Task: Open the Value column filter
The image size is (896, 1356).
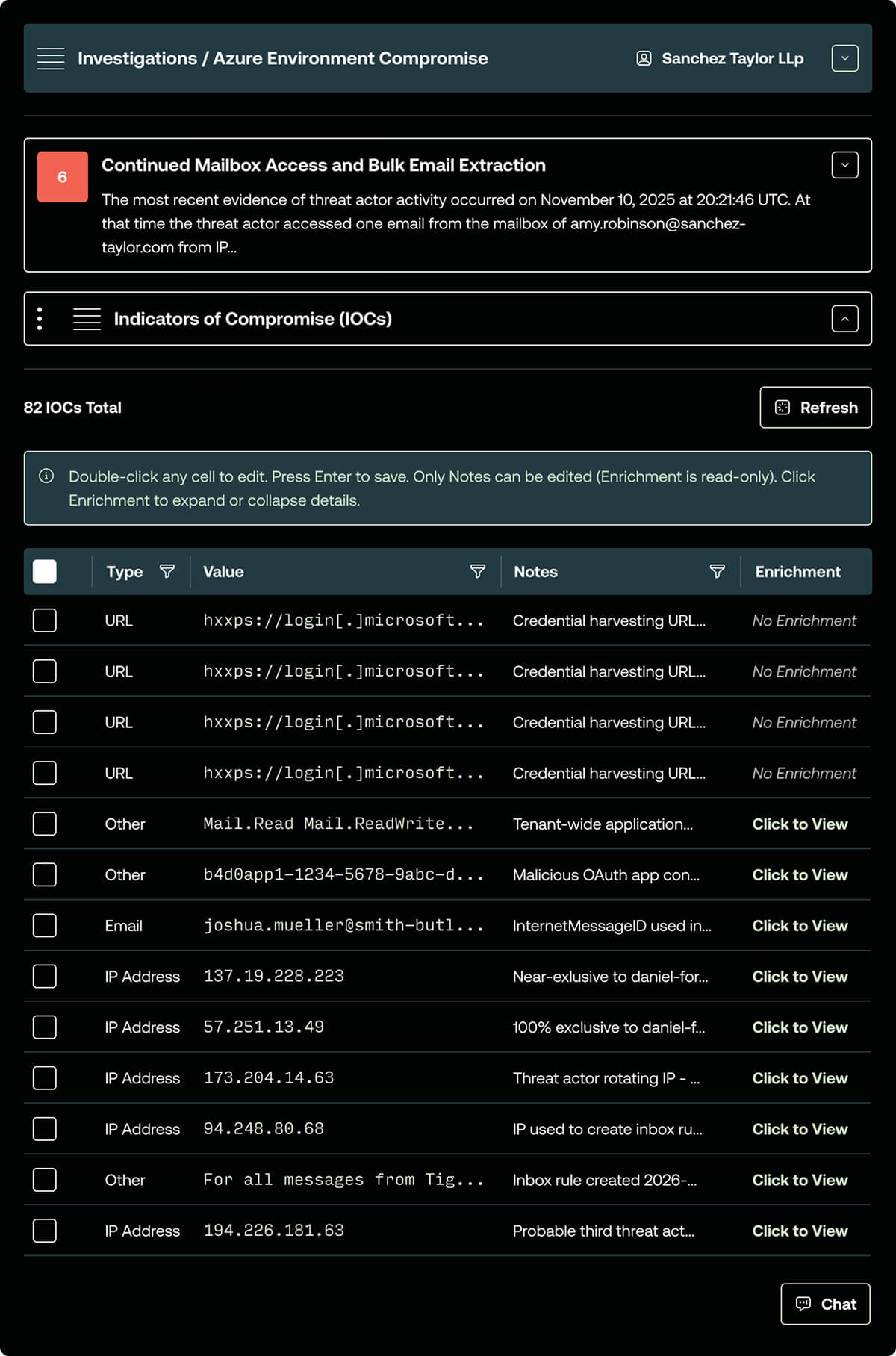Action: tap(478, 572)
